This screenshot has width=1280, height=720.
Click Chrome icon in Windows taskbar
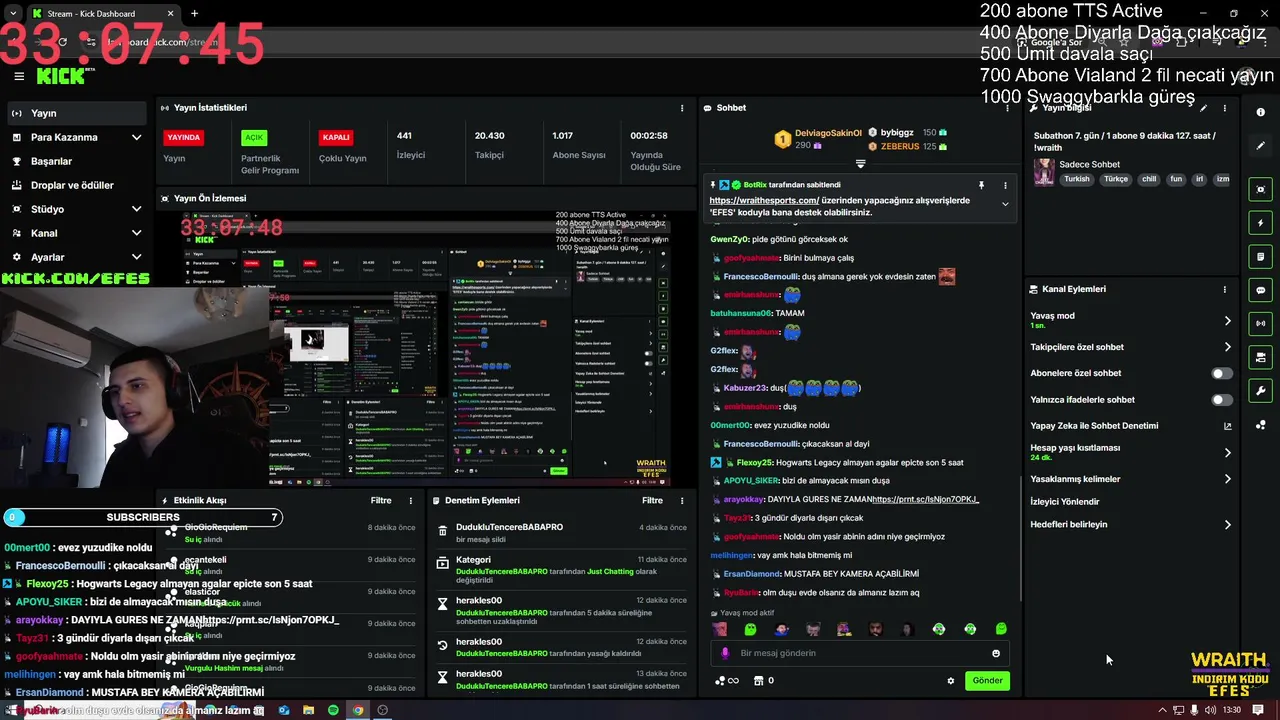point(358,710)
